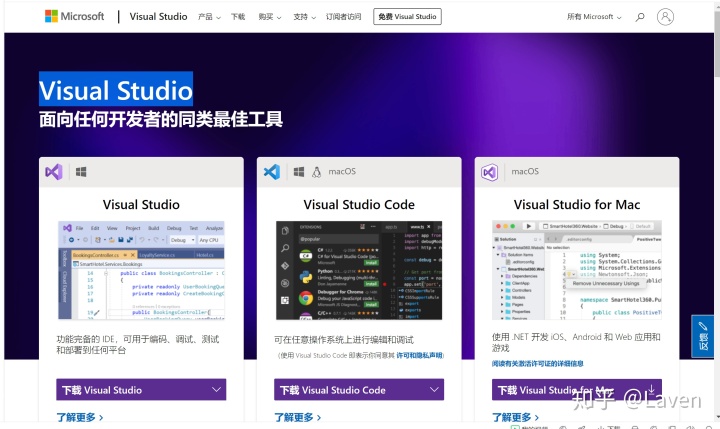This screenshot has width=720, height=429.
Task: Click the Visual Studio IDE screenshot thumbnail
Action: click(x=141, y=270)
